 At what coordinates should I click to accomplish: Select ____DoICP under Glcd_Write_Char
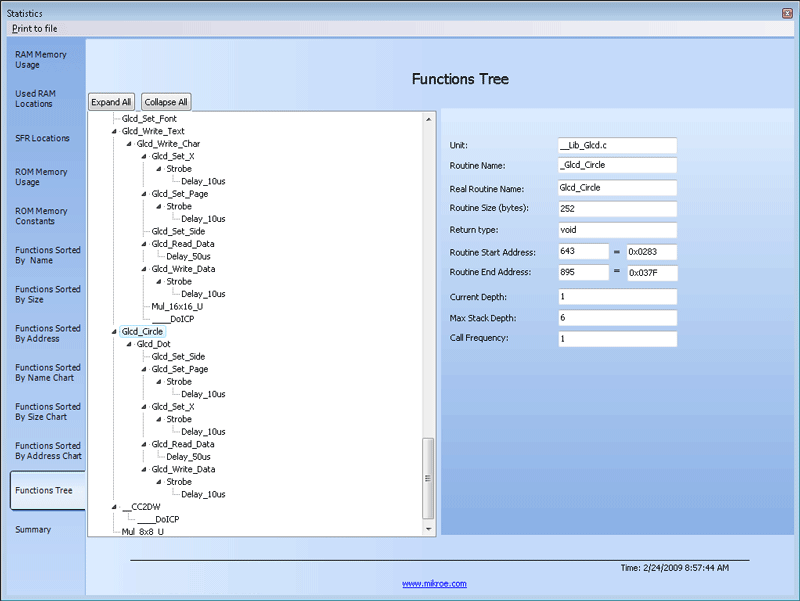173,319
